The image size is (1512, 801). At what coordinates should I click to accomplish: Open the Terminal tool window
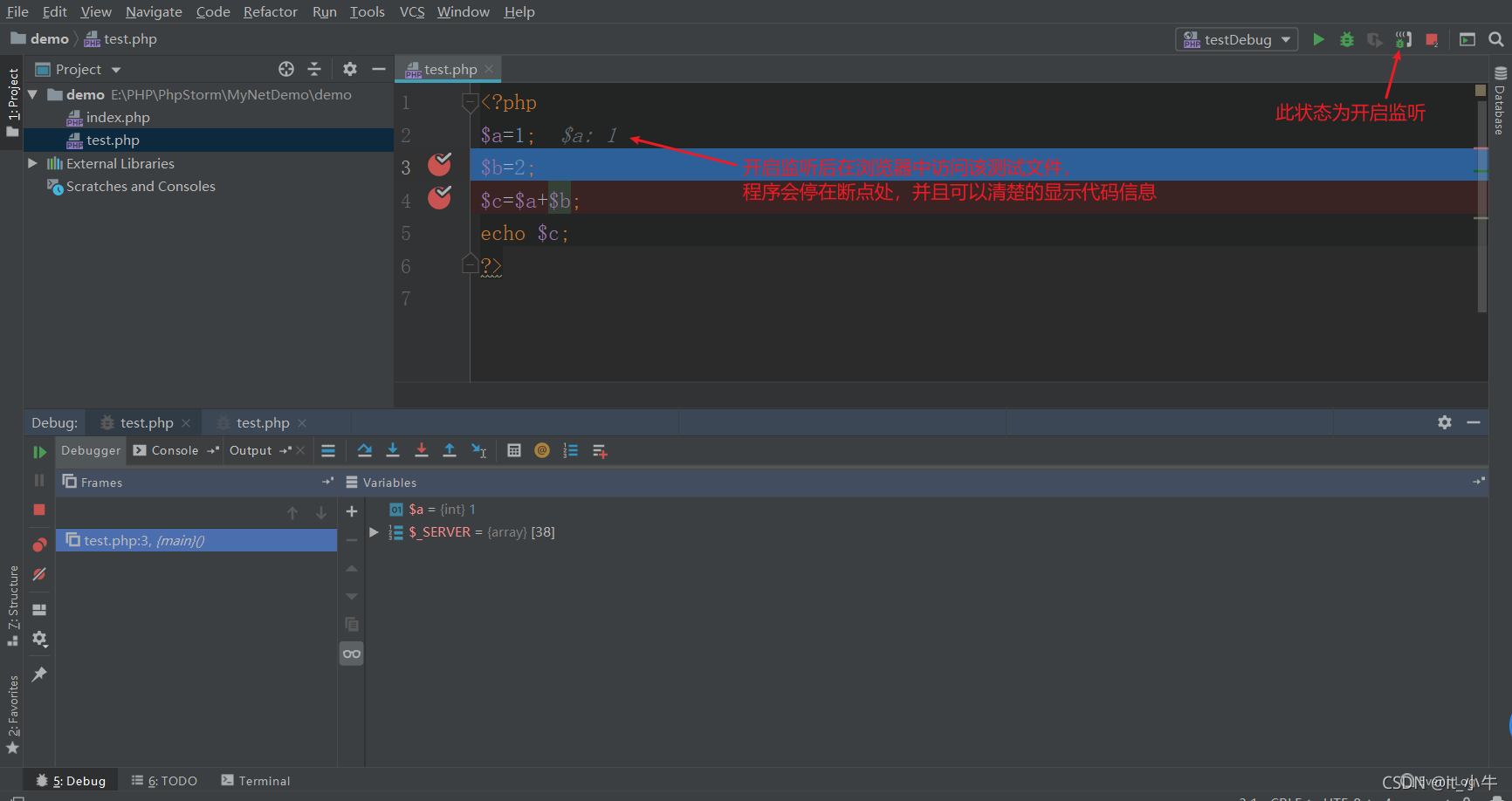(x=255, y=781)
